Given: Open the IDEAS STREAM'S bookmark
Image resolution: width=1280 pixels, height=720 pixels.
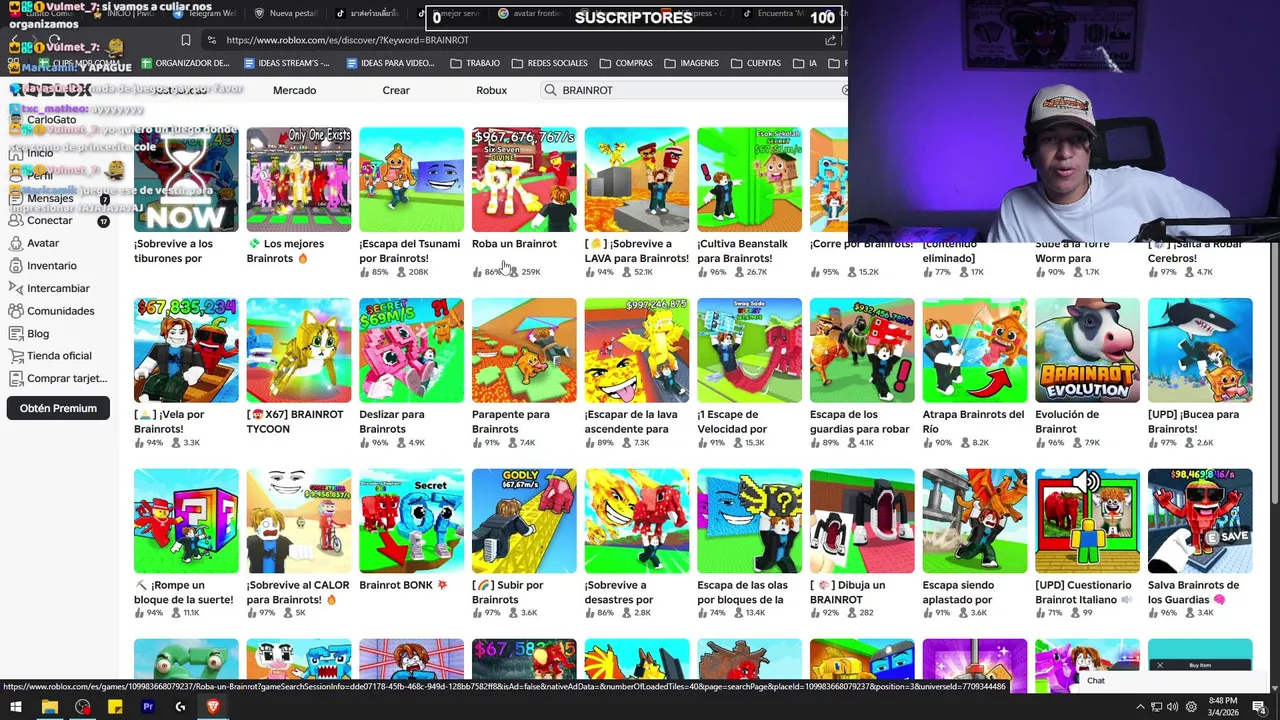Looking at the screenshot, I should [287, 63].
